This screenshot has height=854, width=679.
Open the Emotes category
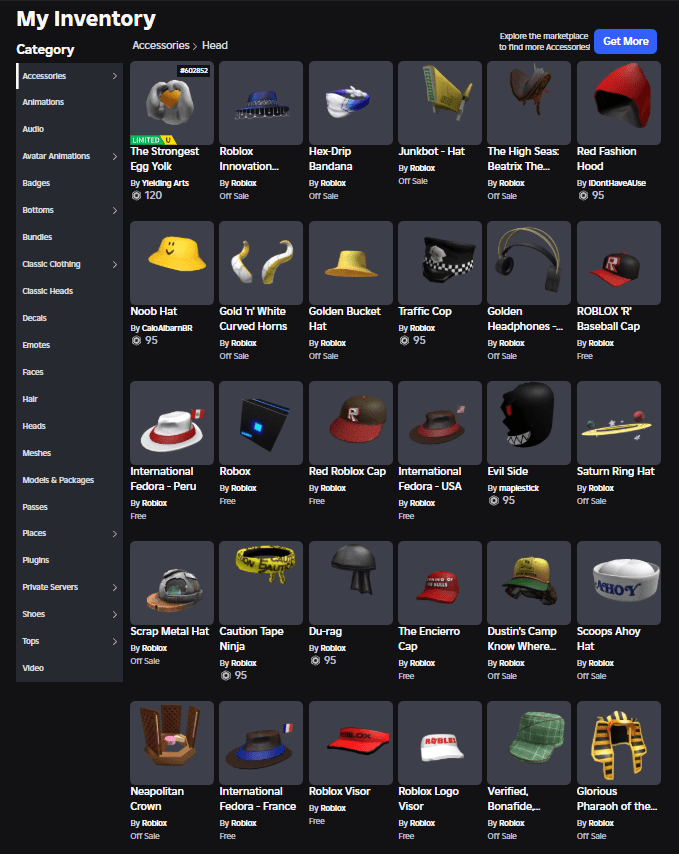pyautogui.click(x=70, y=345)
